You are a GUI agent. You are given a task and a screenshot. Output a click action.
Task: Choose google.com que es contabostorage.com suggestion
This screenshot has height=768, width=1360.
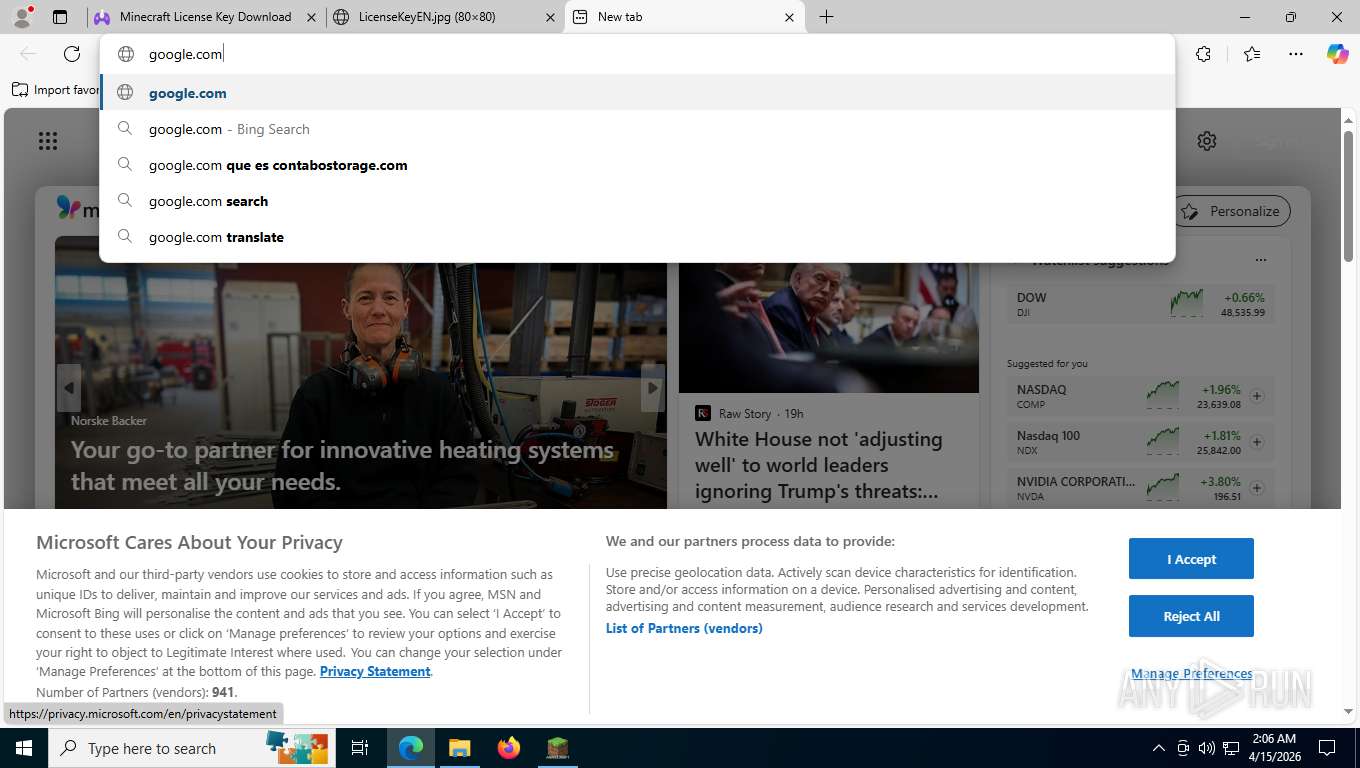point(637,165)
